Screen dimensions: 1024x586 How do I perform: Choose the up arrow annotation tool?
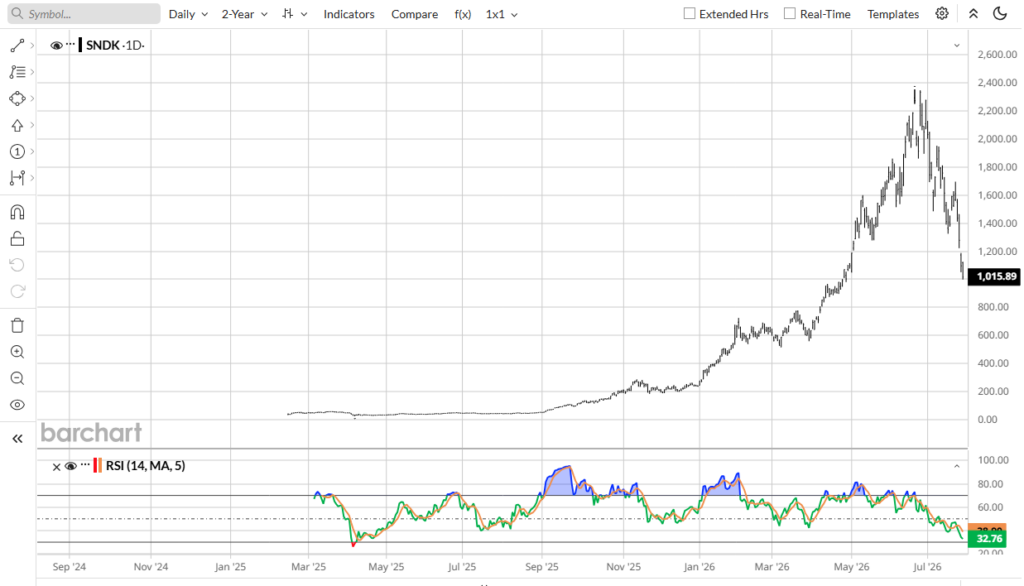point(17,125)
